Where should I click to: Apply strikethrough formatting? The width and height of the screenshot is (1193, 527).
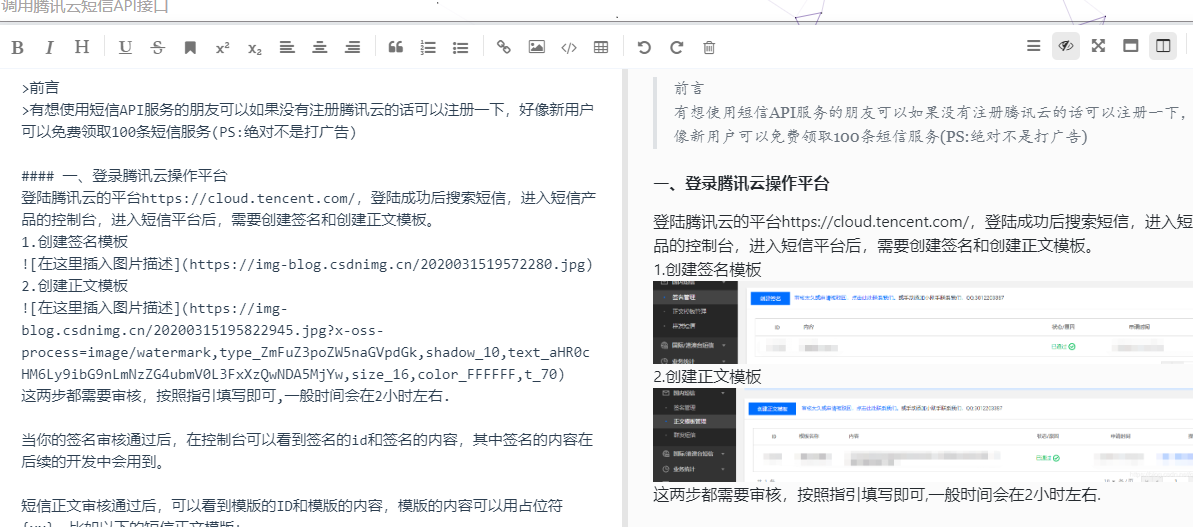tap(157, 47)
